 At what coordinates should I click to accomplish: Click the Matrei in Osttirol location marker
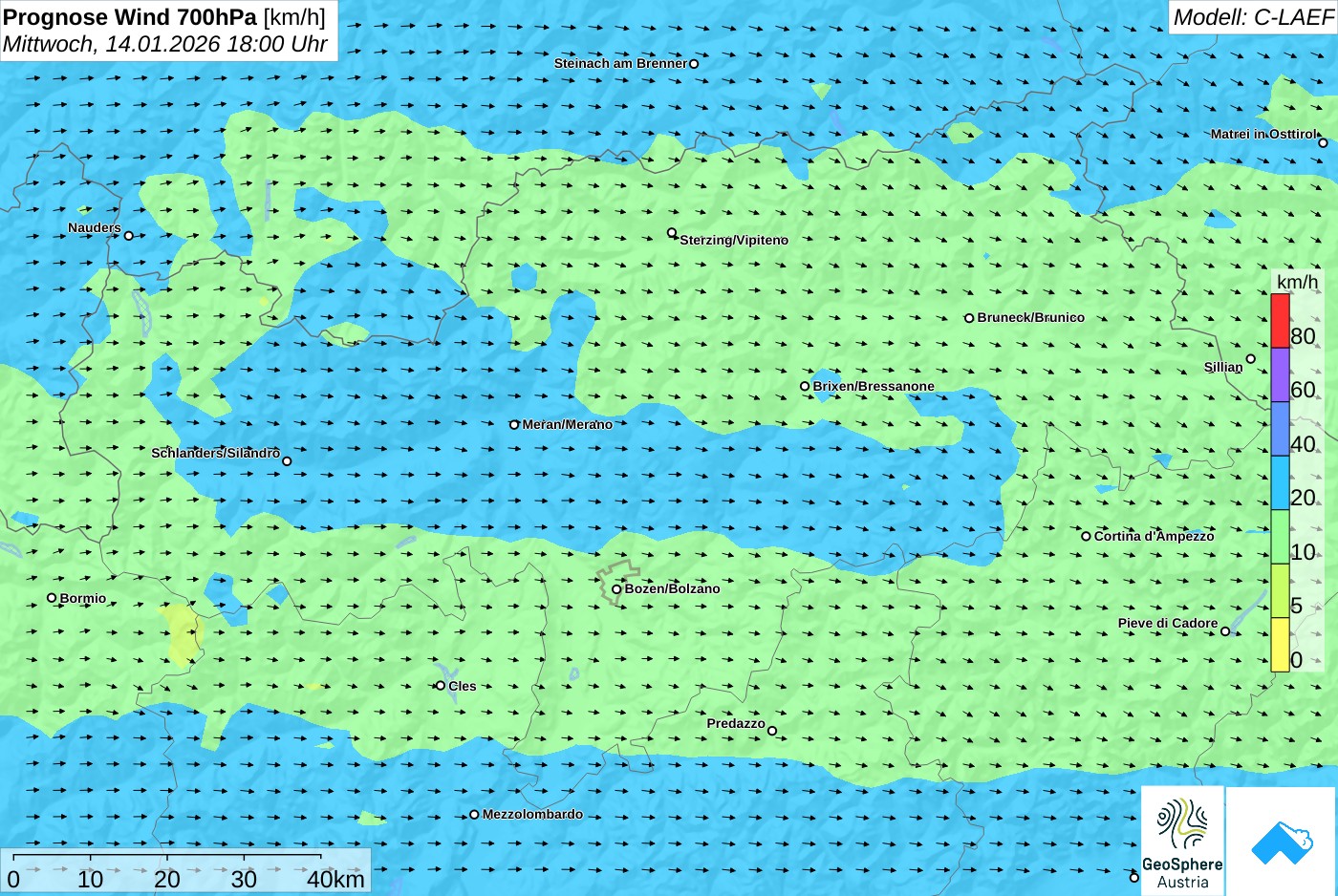coord(1323,143)
